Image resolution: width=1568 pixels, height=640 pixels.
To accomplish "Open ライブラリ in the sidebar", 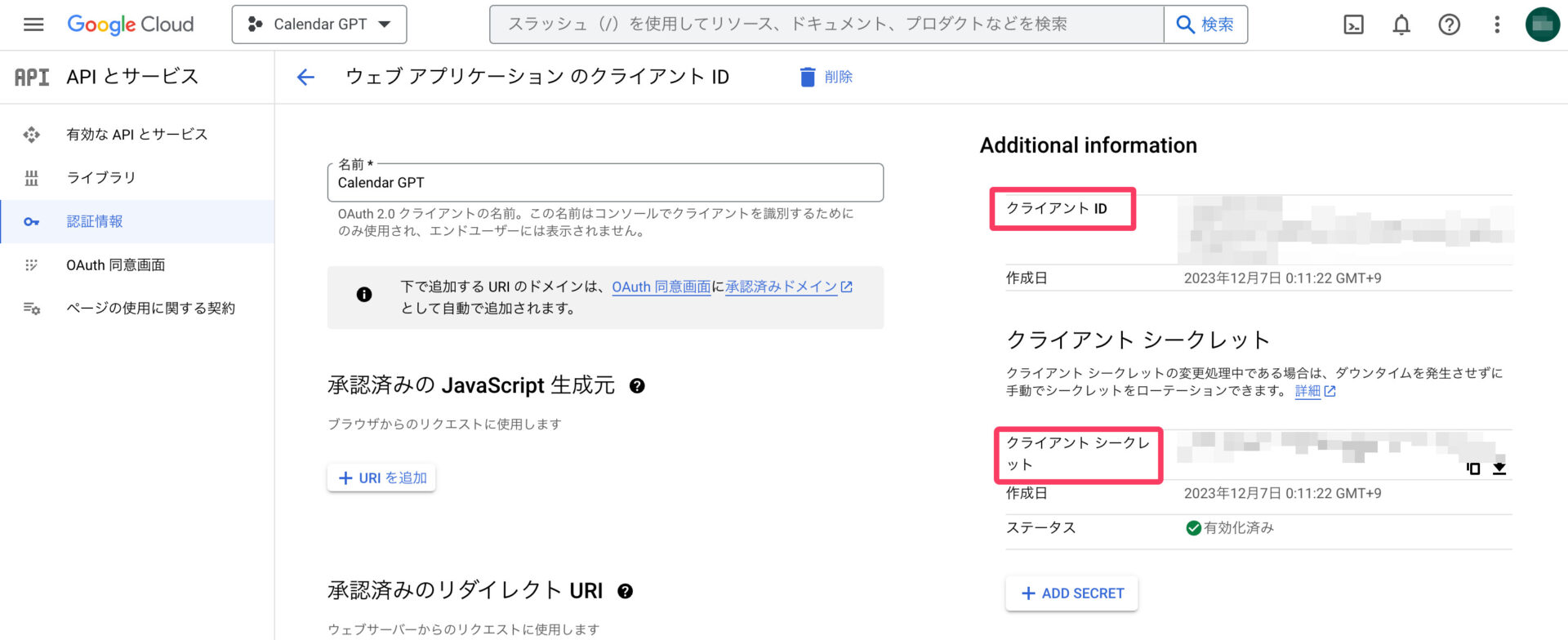I will (100, 178).
